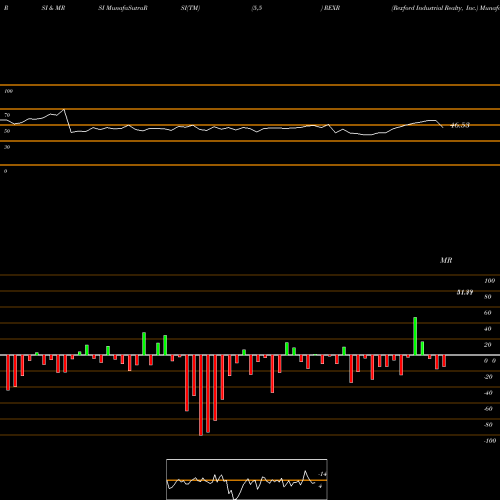500x500 pixels.
Task: Click the SI(TM) header text
Action: click(190, 8)
